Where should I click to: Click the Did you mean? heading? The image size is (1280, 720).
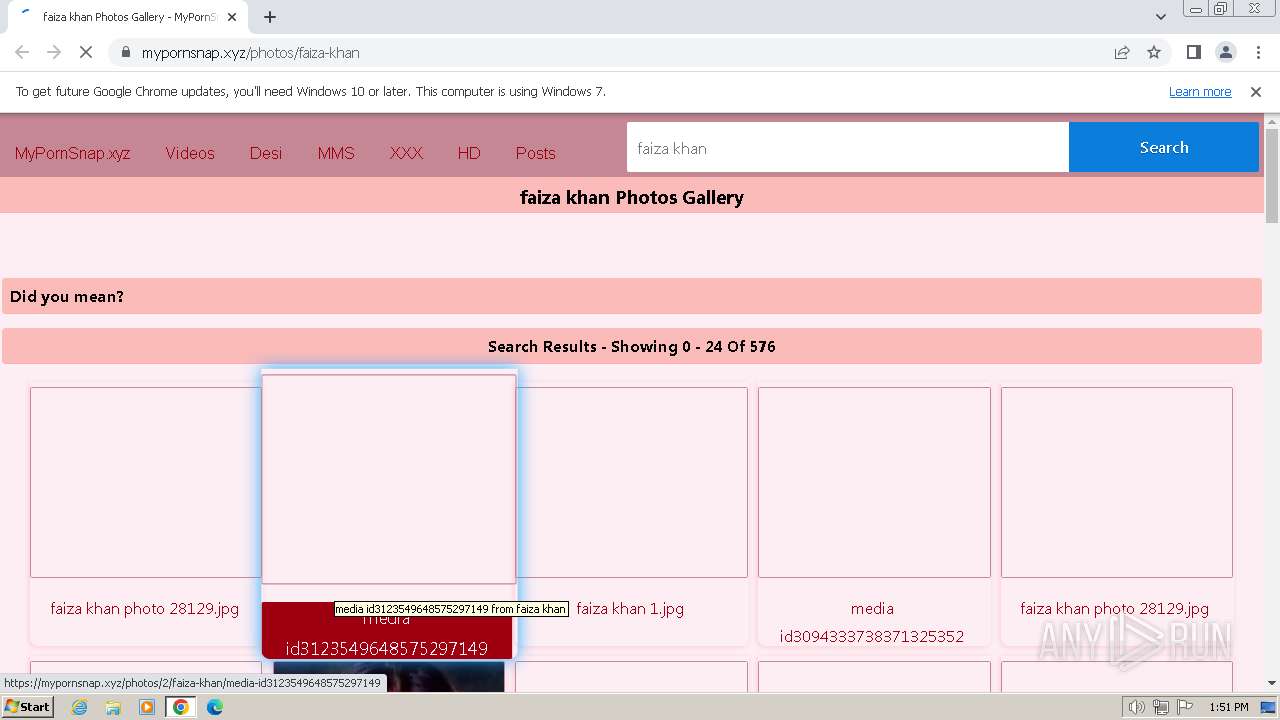click(x=67, y=297)
